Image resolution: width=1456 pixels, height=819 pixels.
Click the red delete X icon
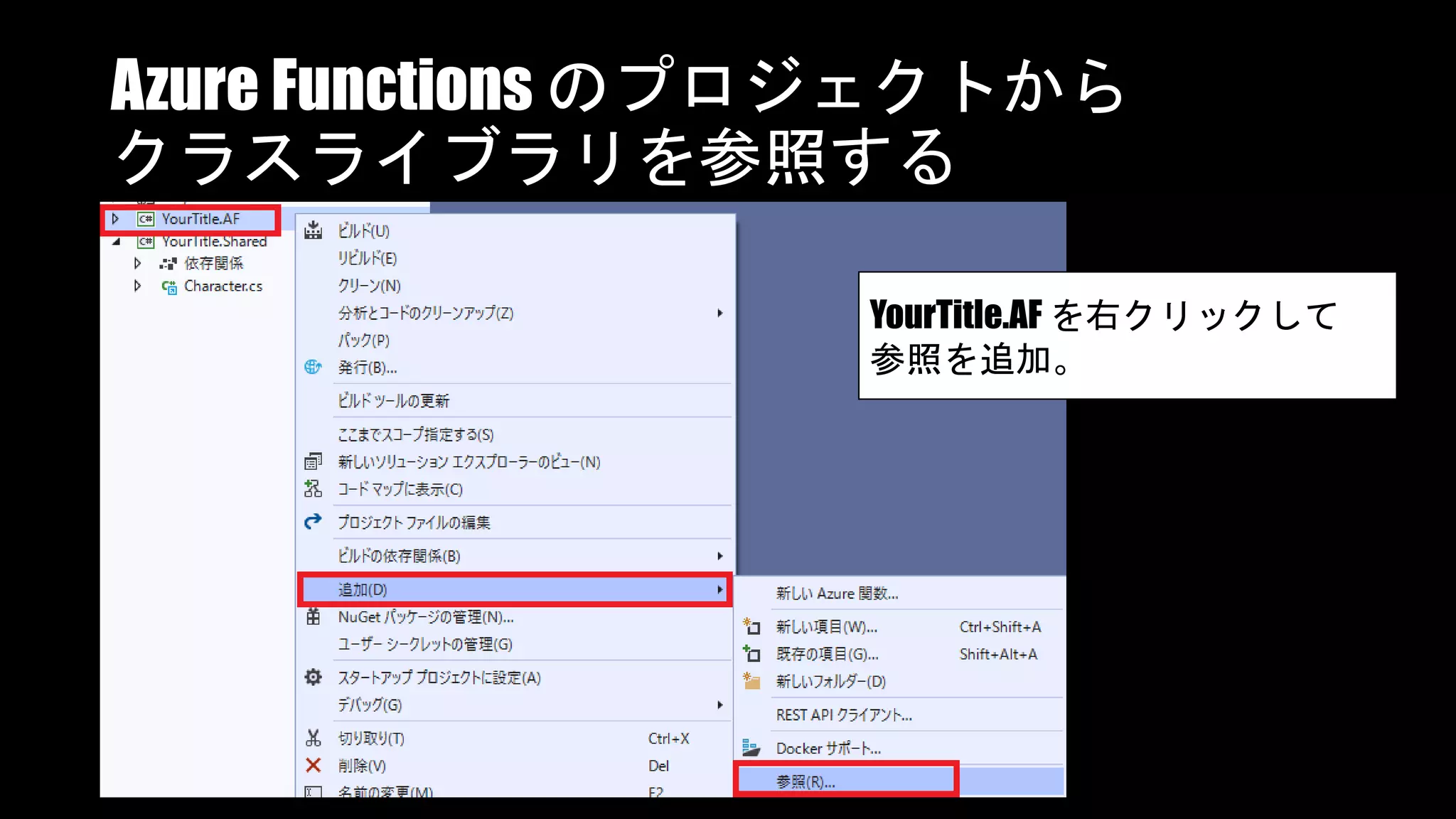click(x=313, y=765)
